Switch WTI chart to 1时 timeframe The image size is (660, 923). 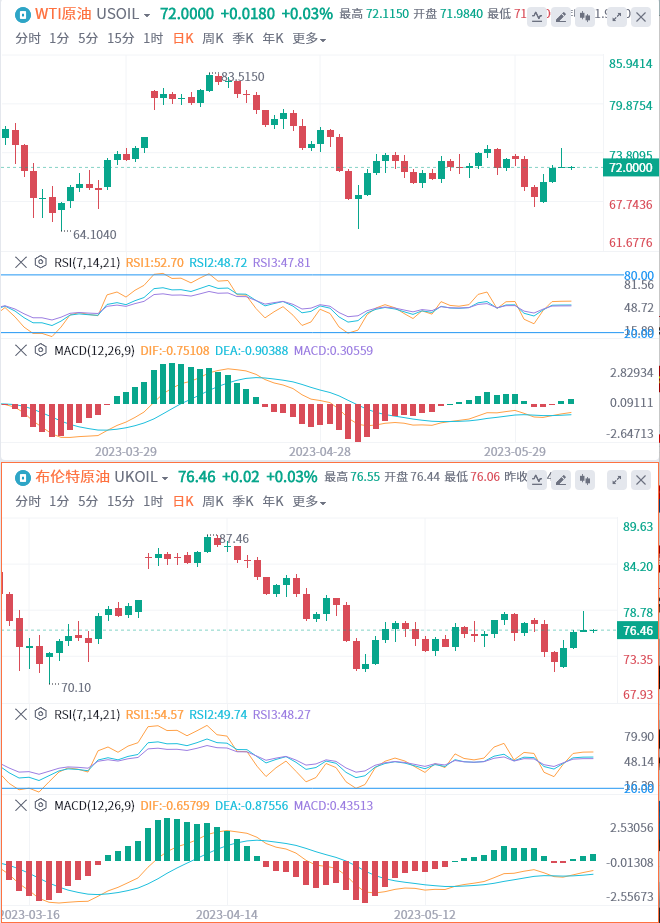tap(153, 39)
